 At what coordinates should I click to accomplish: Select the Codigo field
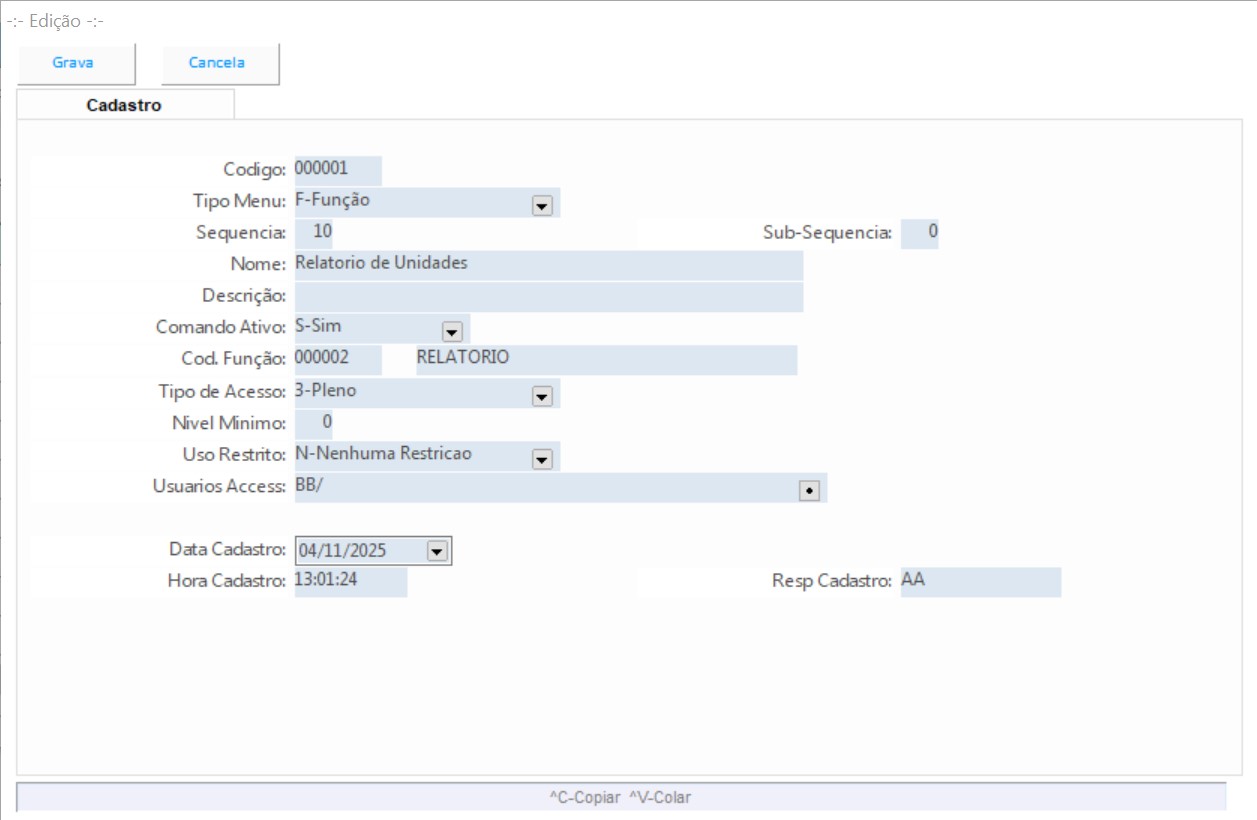[x=337, y=170]
